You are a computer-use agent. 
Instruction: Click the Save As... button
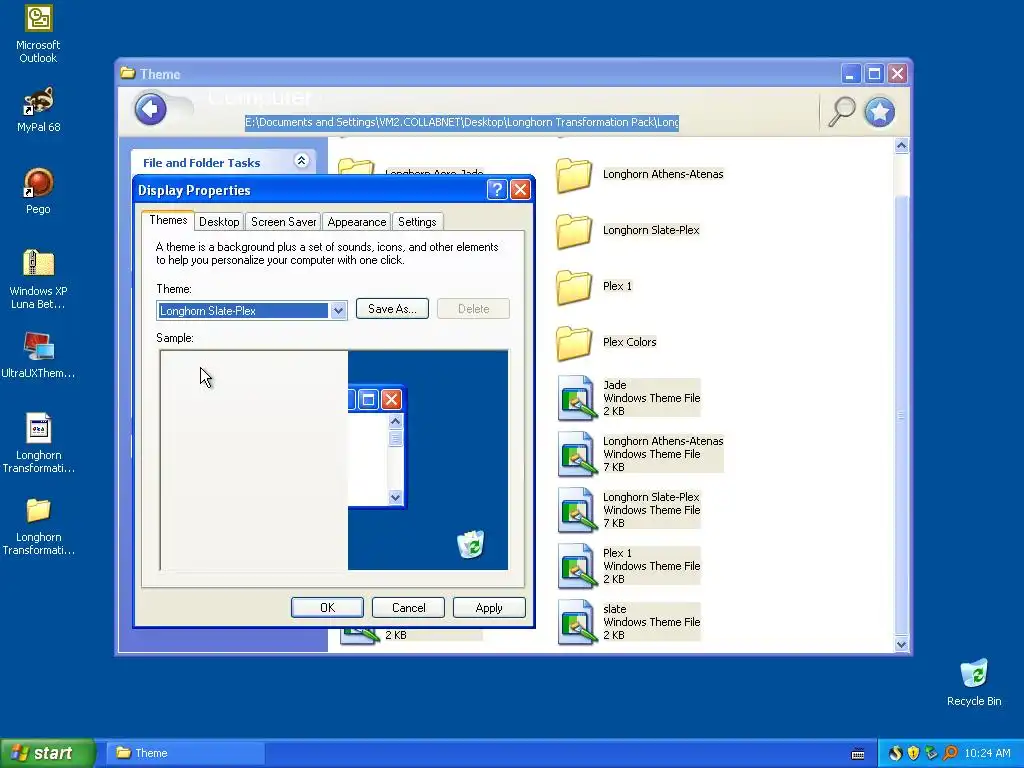[392, 309]
